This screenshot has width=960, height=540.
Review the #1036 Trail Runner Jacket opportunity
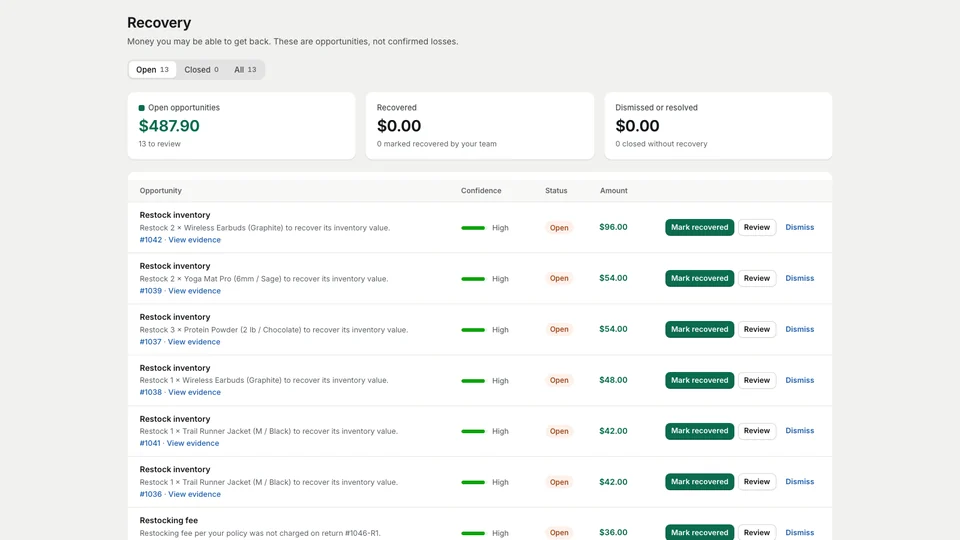[757, 482]
